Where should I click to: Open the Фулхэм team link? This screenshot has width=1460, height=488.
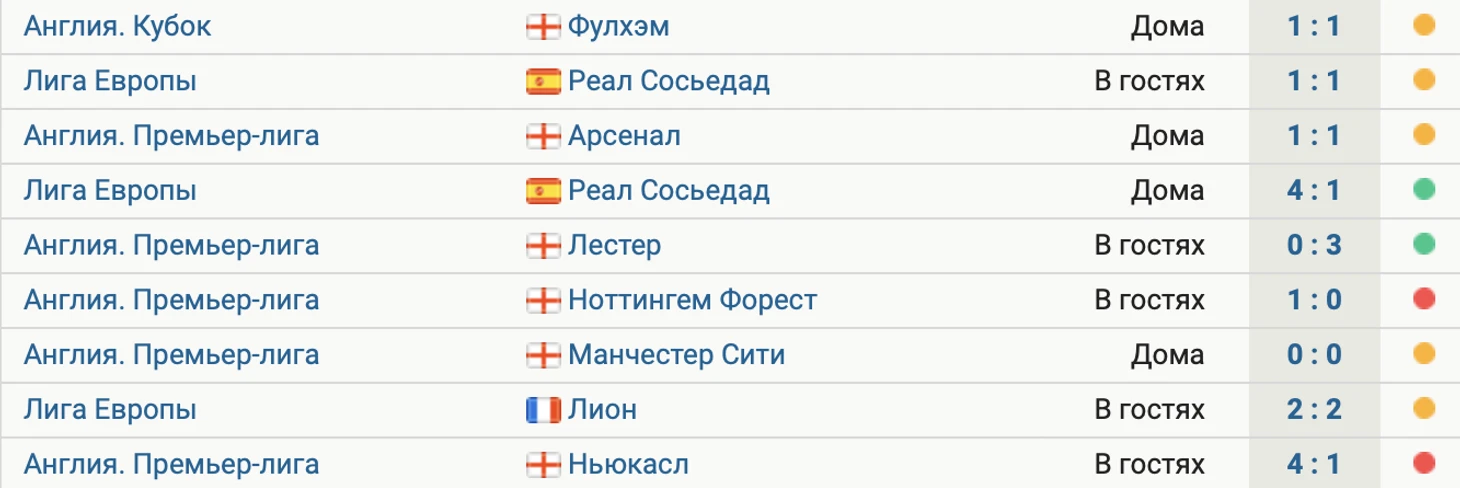coord(618,27)
